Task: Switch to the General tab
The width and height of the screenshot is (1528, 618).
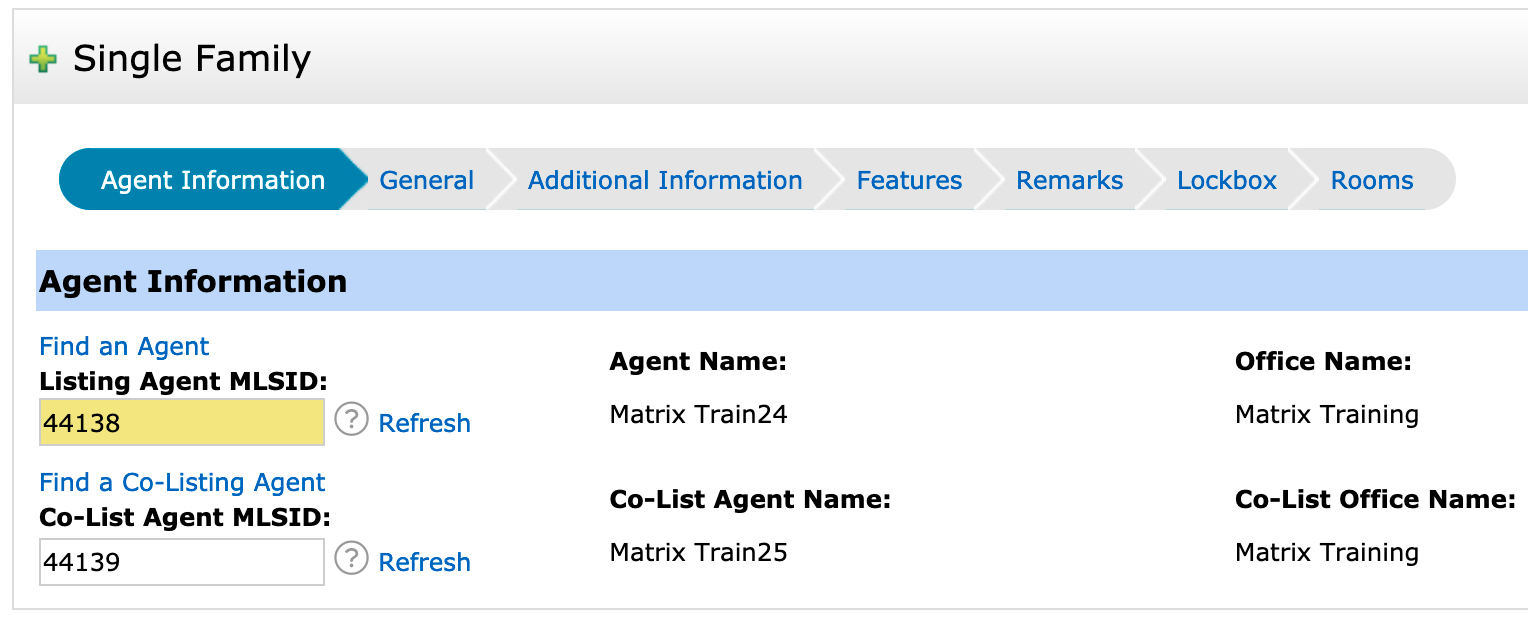Action: point(426,180)
